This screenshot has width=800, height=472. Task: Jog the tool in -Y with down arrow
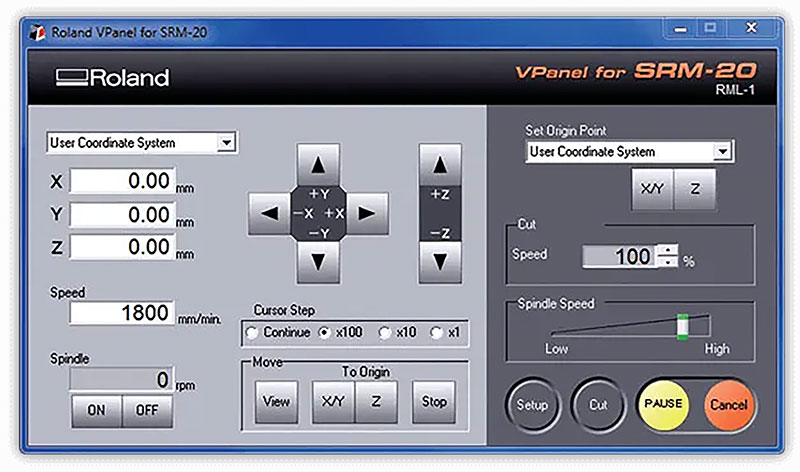pyautogui.click(x=318, y=262)
